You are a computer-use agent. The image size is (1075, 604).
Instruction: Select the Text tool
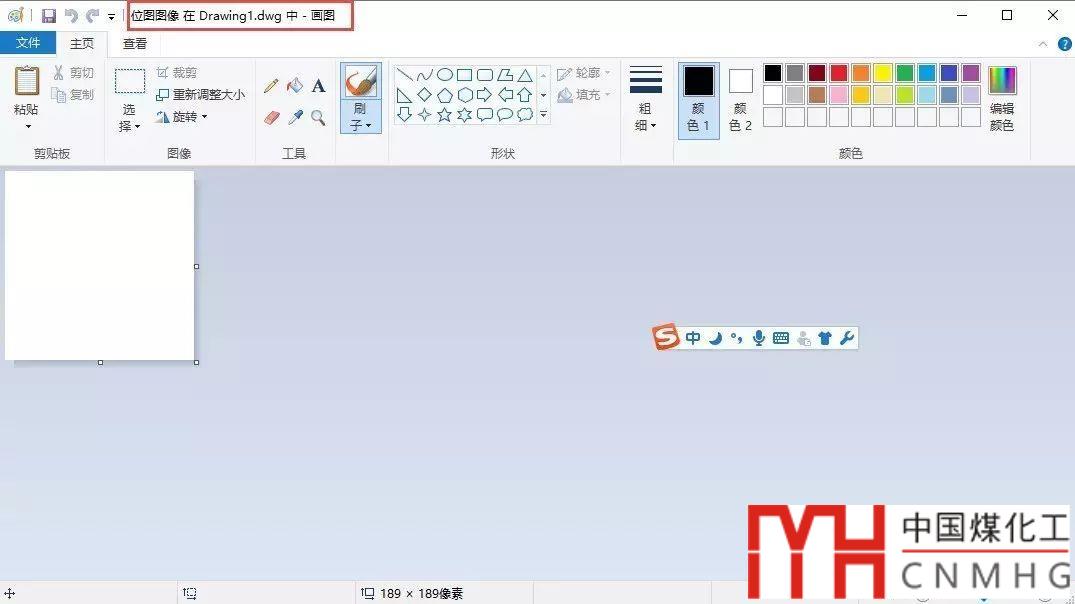[318, 86]
